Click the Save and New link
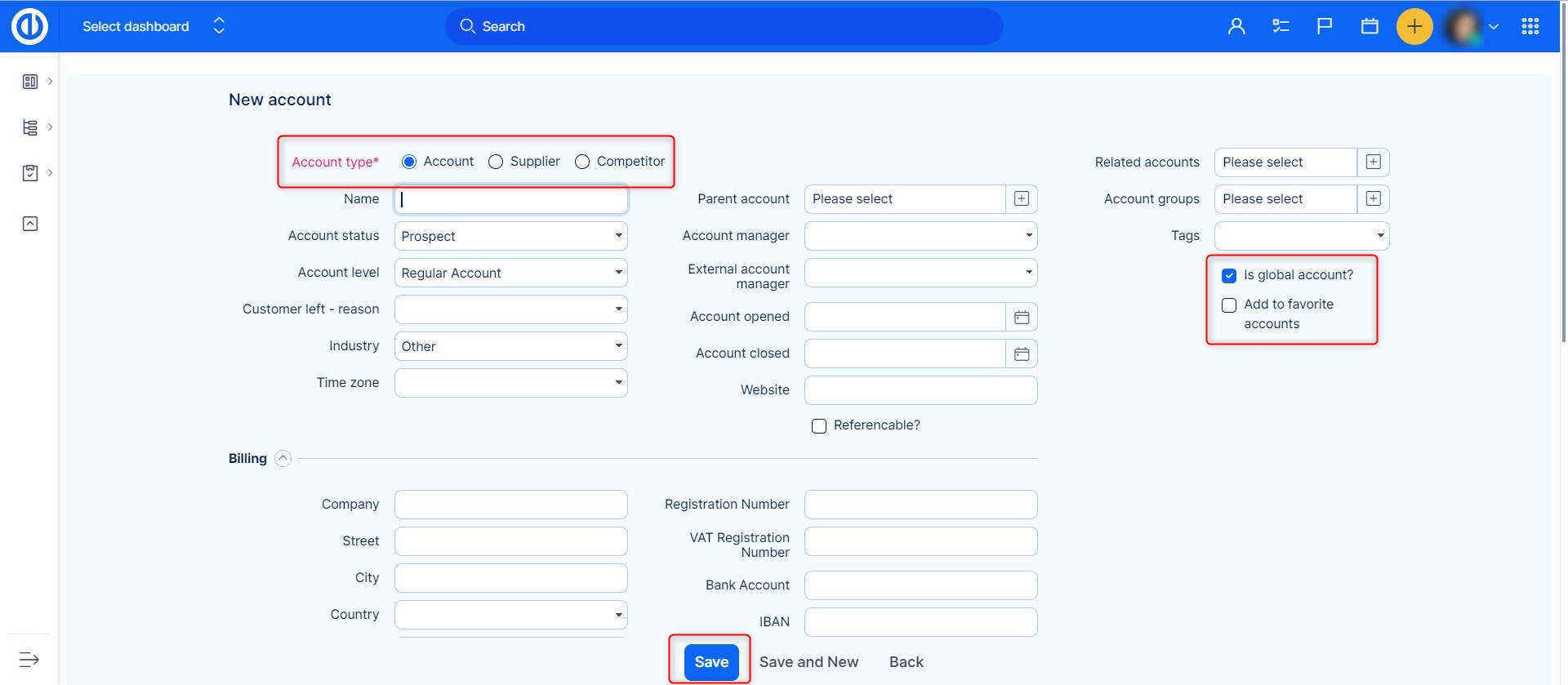 (808, 661)
